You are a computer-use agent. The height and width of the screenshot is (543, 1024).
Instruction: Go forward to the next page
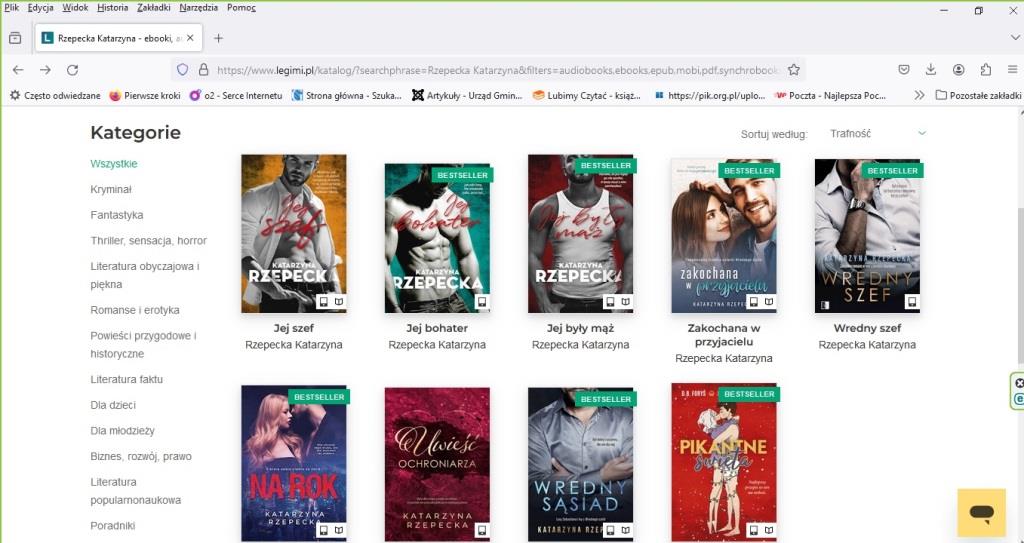(x=45, y=70)
